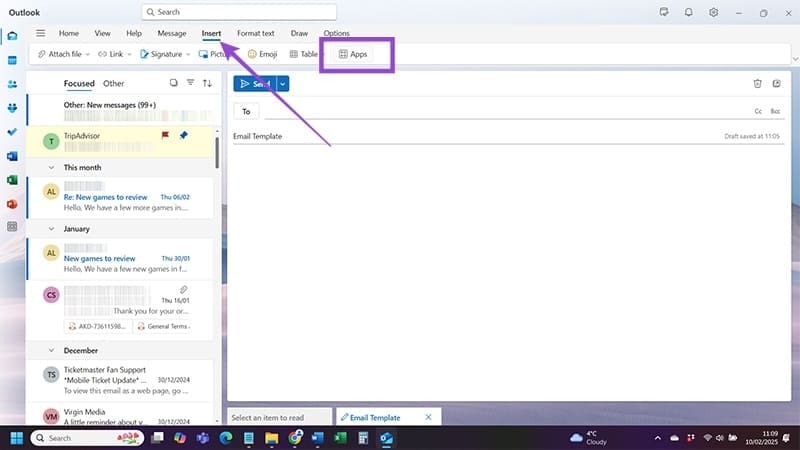
Task: Open the Format text ribbon tab
Action: pos(256,33)
